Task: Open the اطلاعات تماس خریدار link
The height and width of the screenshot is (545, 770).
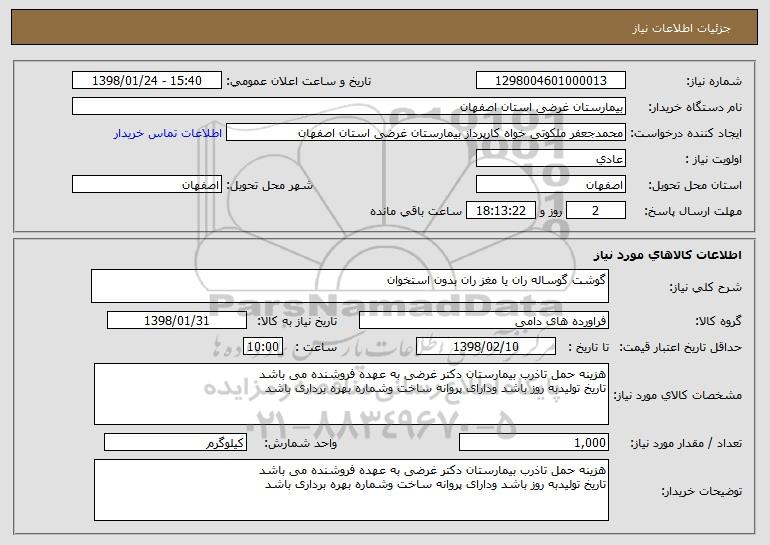Action: (168, 133)
